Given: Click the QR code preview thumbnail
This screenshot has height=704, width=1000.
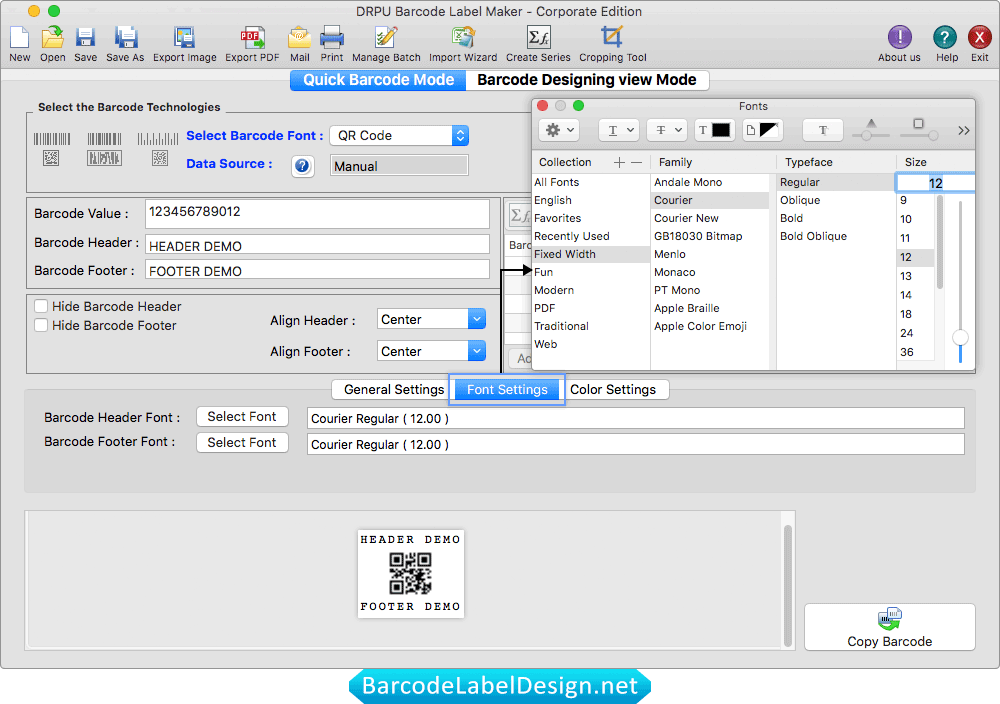Looking at the screenshot, I should pyautogui.click(x=411, y=573).
